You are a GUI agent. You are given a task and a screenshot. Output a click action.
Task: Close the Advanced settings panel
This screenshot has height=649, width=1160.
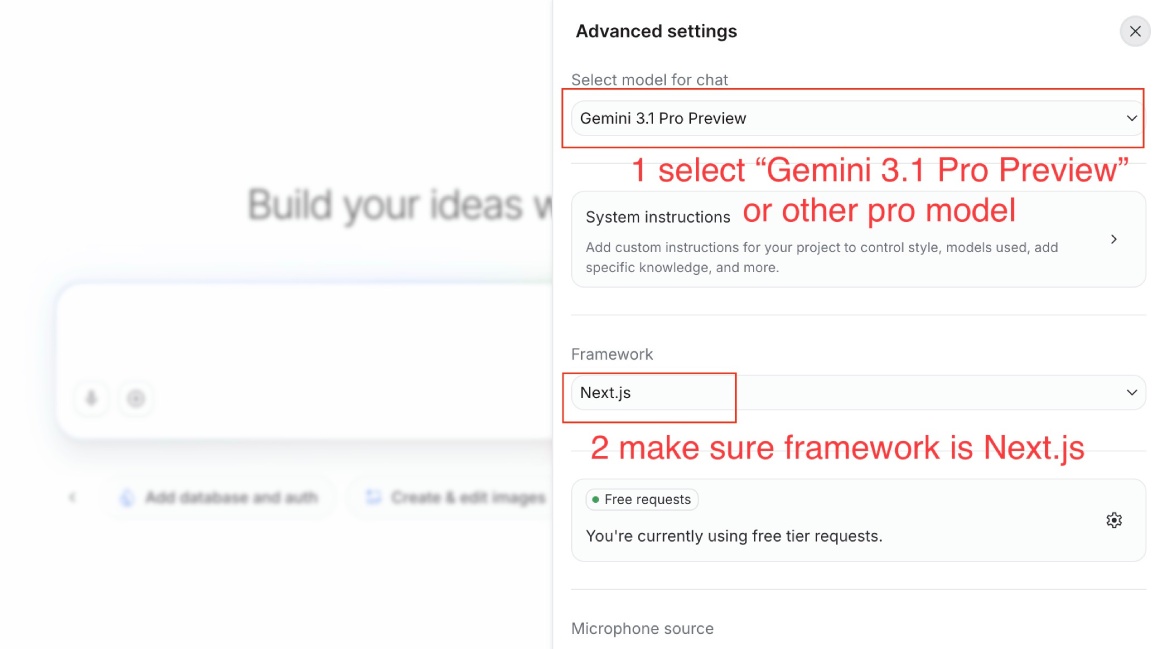click(x=1135, y=31)
